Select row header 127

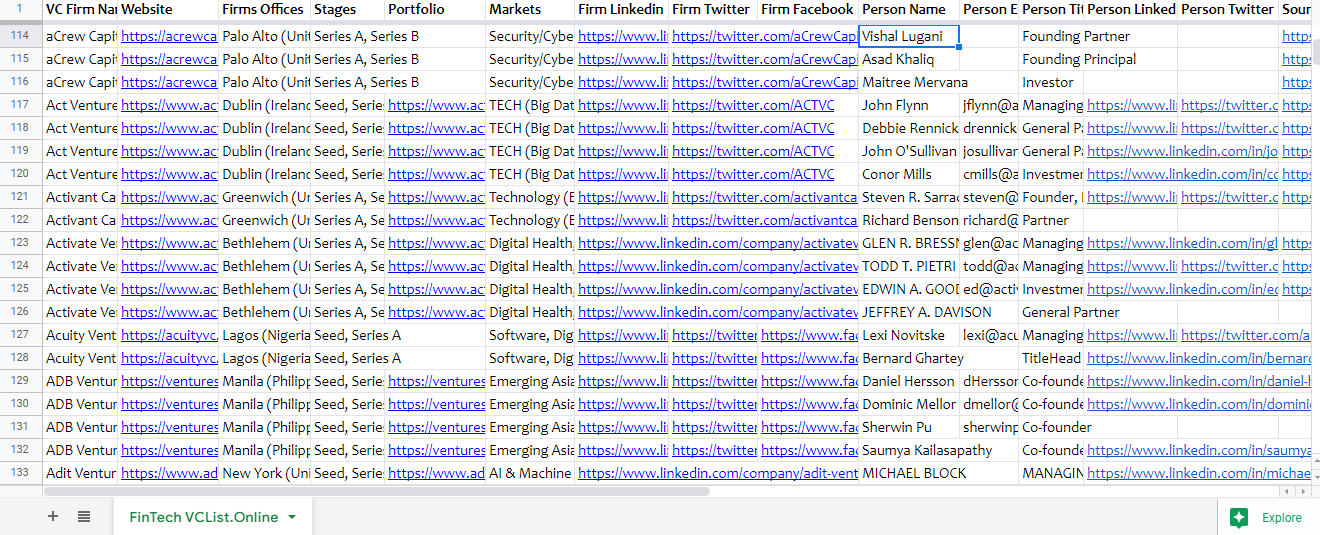(x=21, y=335)
